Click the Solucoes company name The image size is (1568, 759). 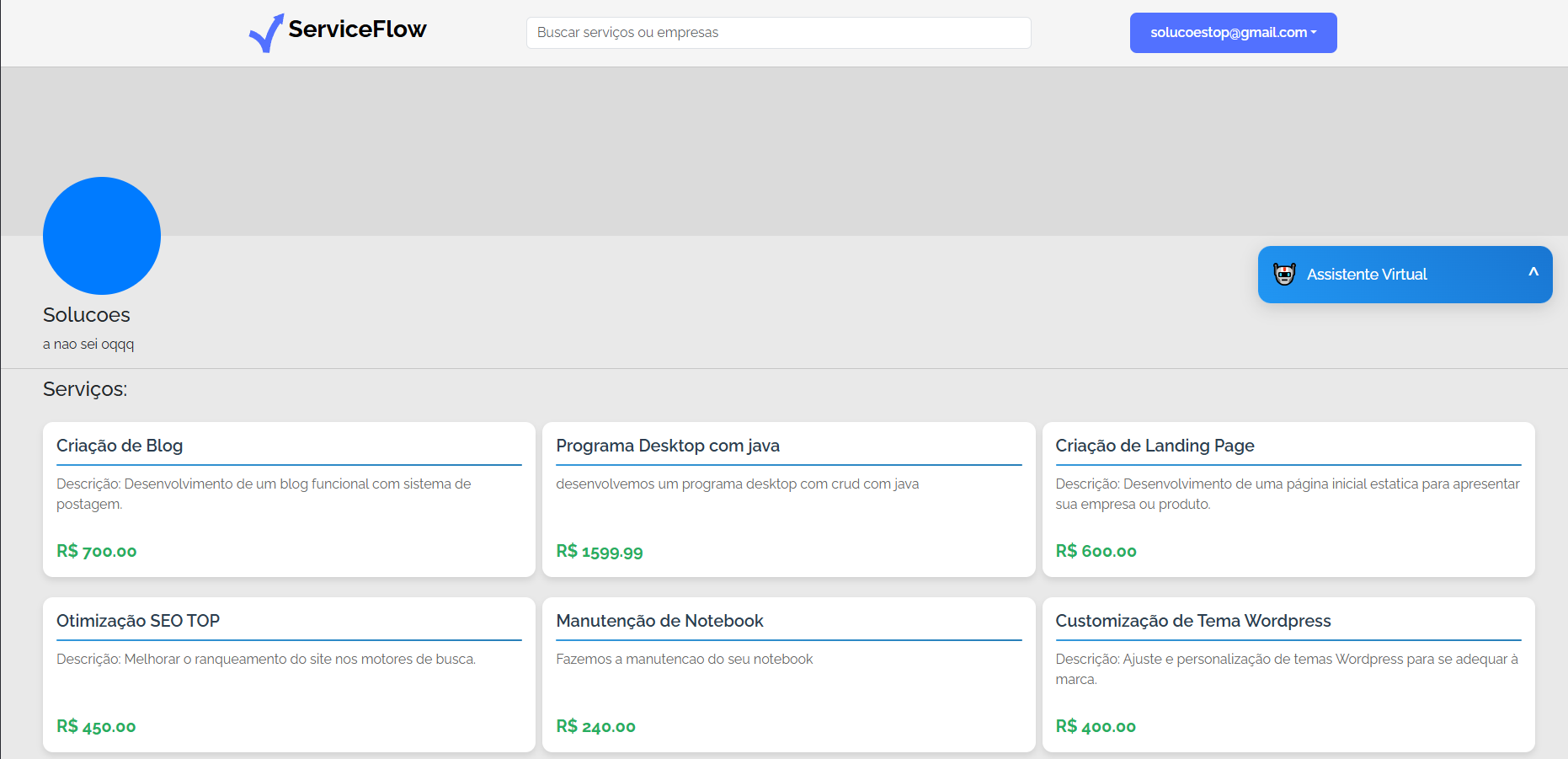coord(87,315)
